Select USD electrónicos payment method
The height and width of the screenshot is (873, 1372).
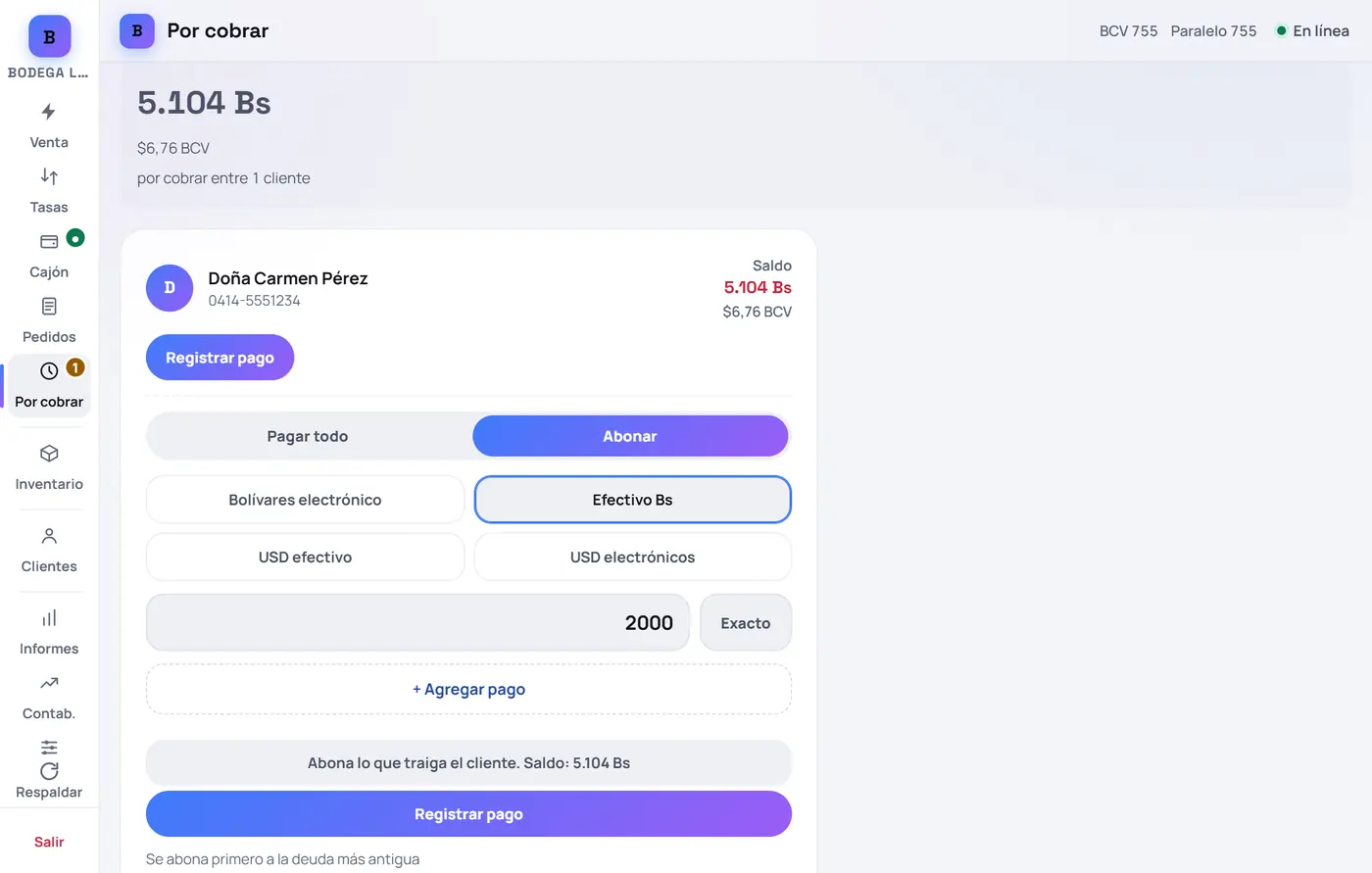coord(633,558)
